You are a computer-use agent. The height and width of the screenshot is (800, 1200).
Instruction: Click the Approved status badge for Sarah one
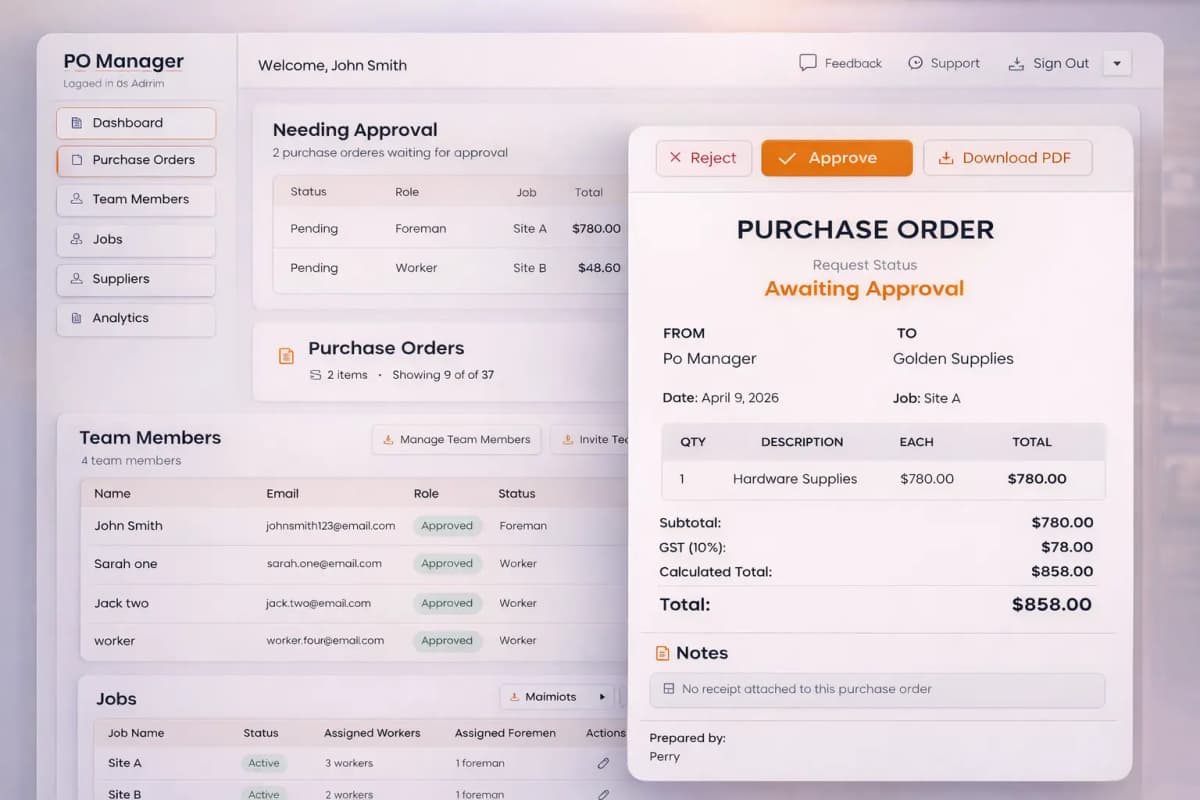click(447, 563)
